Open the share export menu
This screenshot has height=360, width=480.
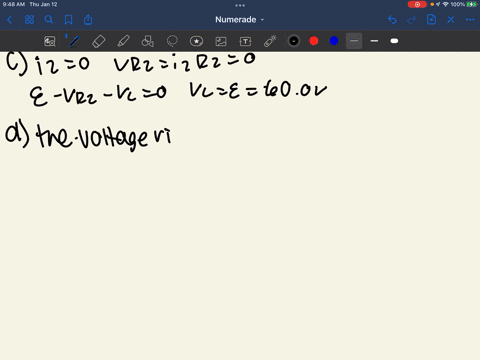(88, 20)
